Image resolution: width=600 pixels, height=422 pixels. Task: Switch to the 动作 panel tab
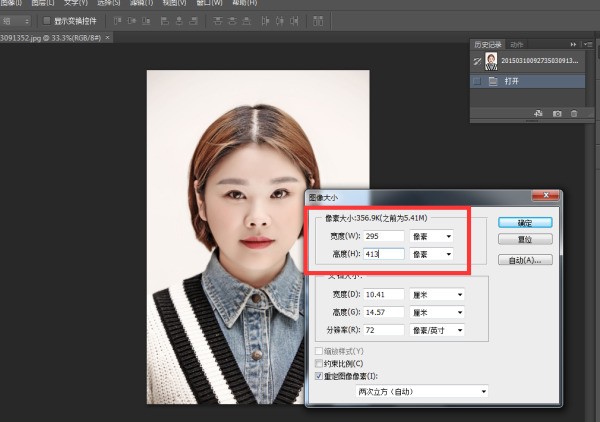point(517,44)
